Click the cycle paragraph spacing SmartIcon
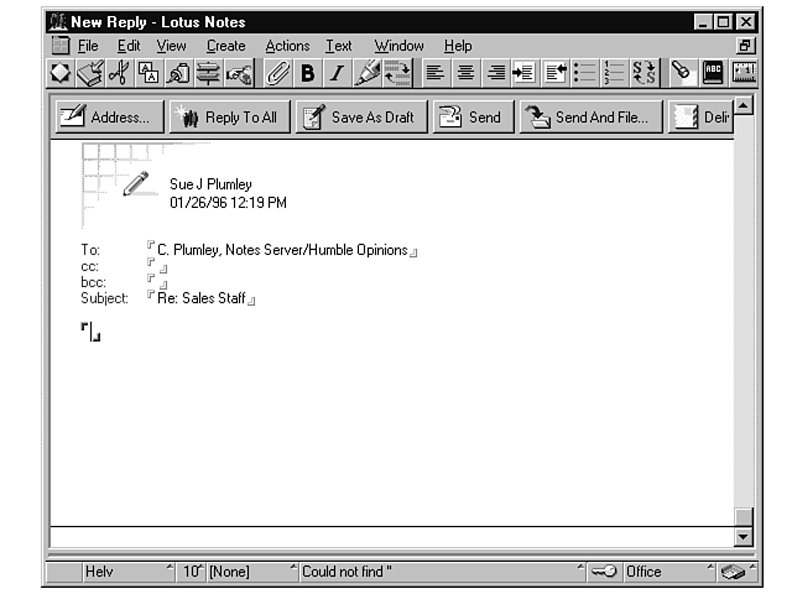 click(x=397, y=73)
